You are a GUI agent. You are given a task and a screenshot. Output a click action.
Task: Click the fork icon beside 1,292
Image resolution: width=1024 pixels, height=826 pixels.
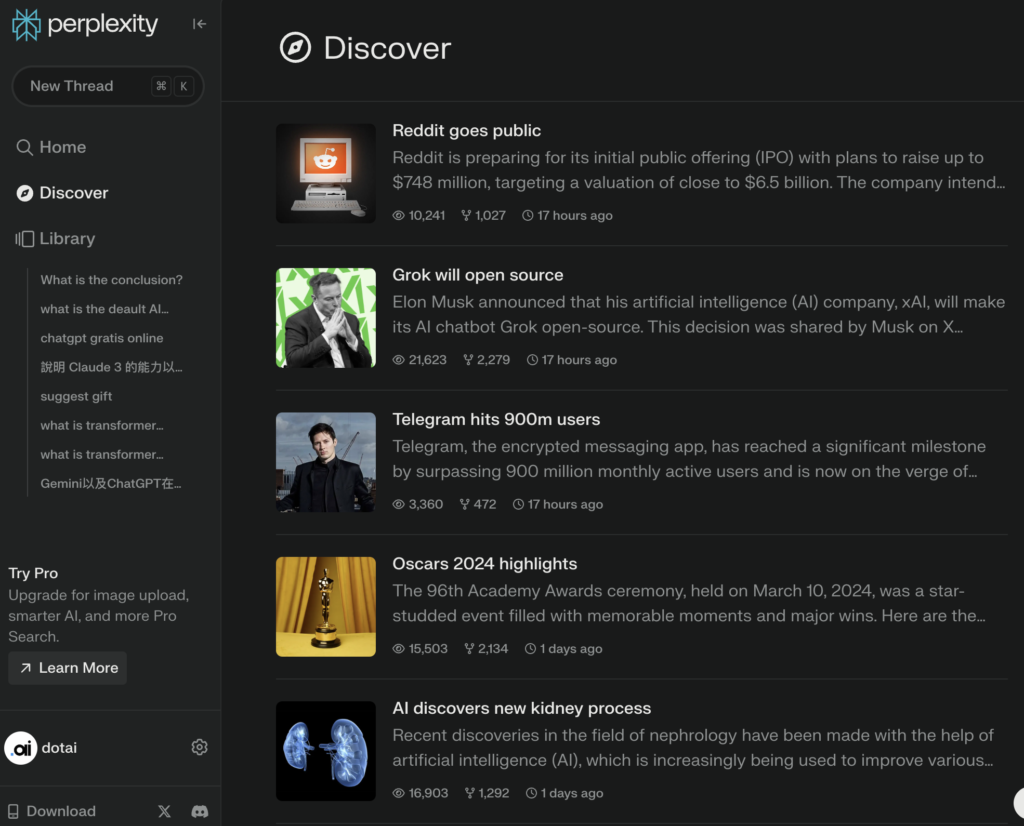click(x=470, y=793)
